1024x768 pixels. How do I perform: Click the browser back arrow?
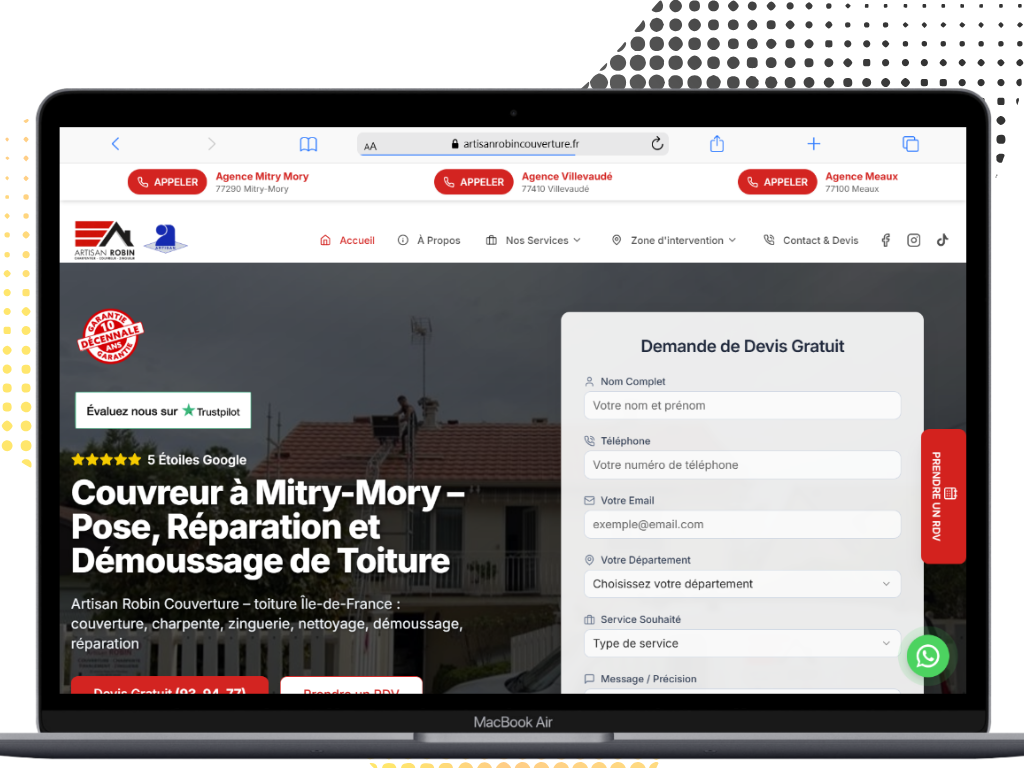tap(115, 144)
